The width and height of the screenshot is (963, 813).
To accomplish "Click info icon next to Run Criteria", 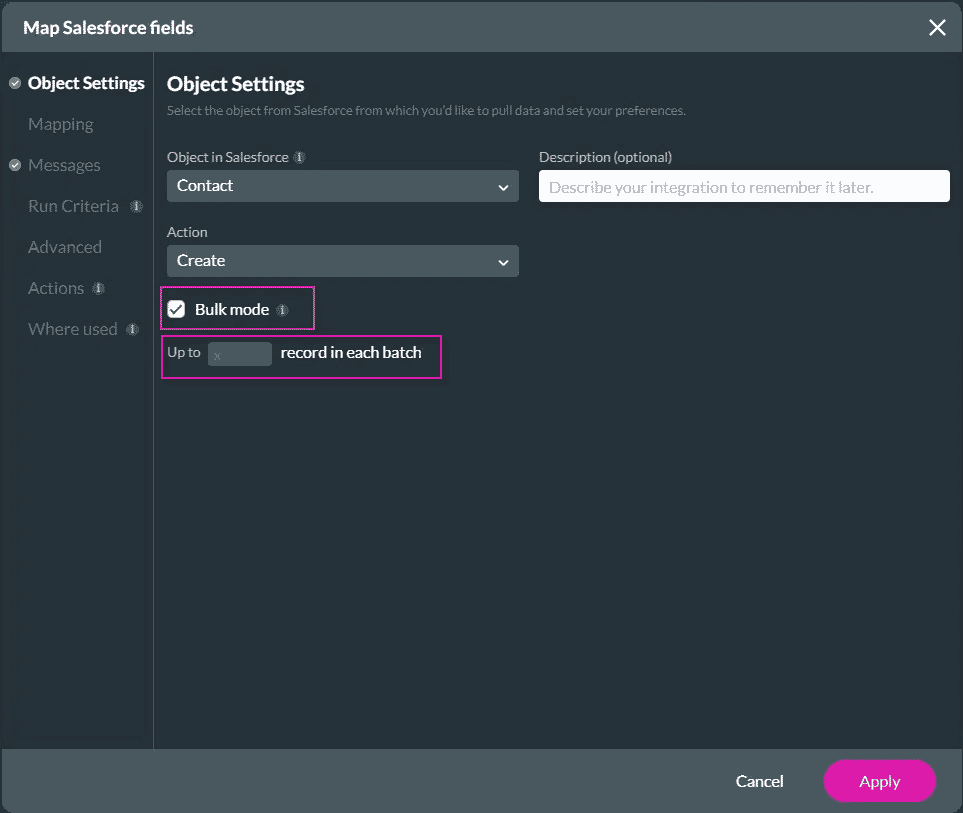I will pos(137,207).
